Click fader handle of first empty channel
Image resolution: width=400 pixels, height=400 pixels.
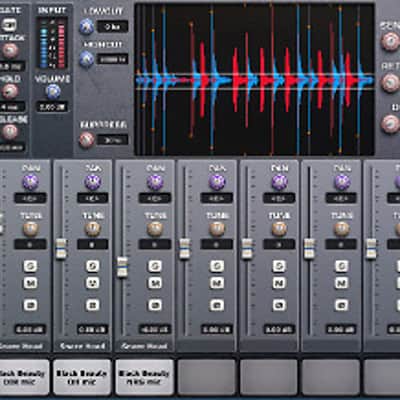tap(185, 249)
